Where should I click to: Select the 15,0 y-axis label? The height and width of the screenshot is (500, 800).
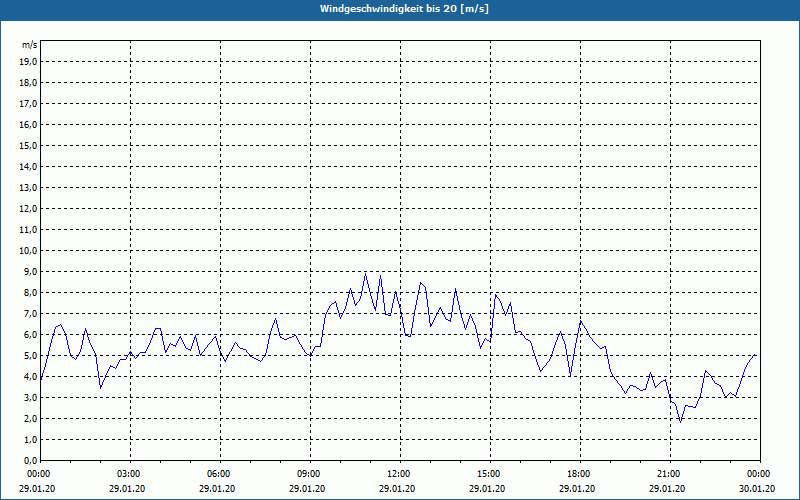tap(29, 145)
